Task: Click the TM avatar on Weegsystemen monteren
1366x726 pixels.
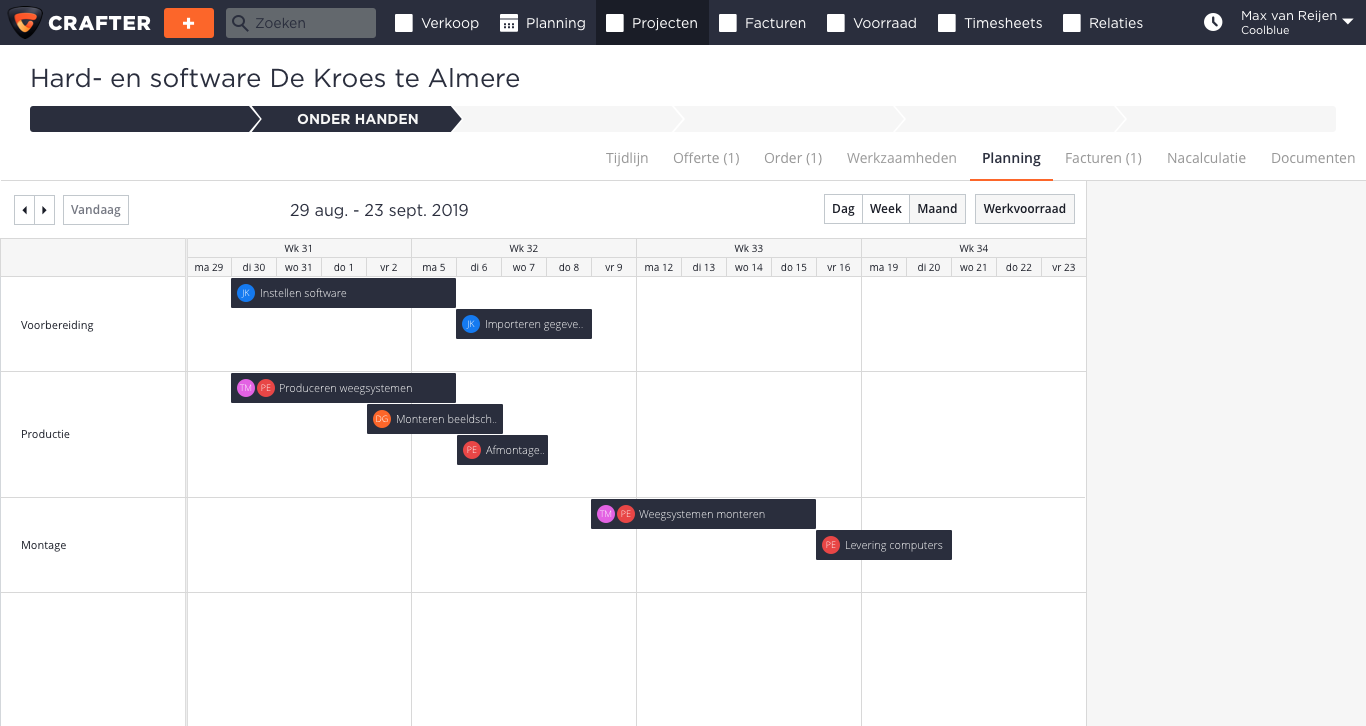Action: [605, 513]
